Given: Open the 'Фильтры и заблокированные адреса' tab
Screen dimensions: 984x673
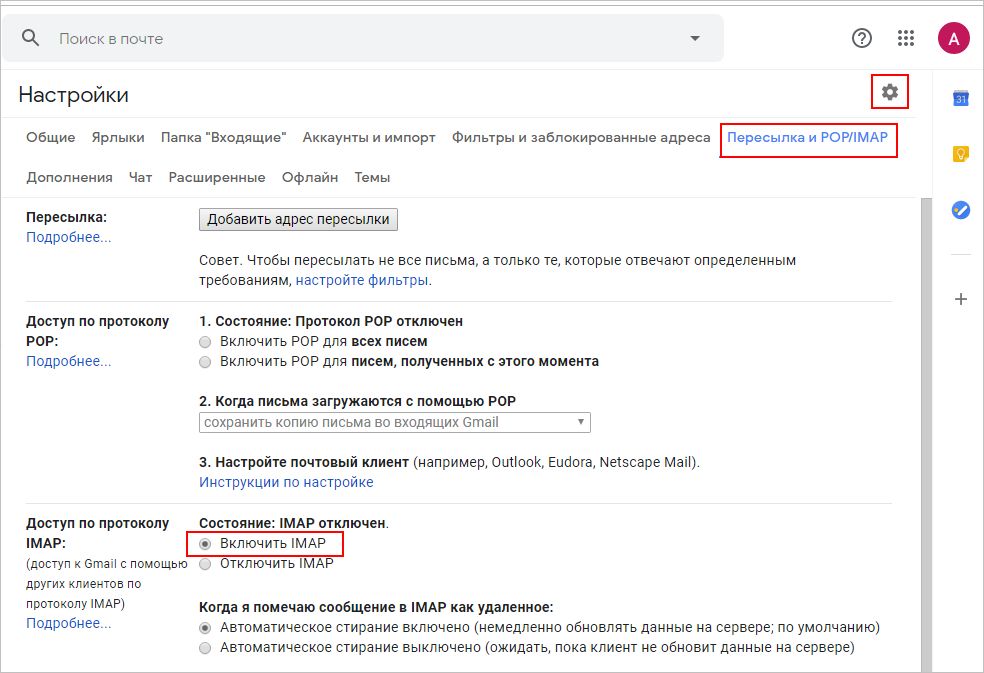Looking at the screenshot, I should click(x=580, y=137).
